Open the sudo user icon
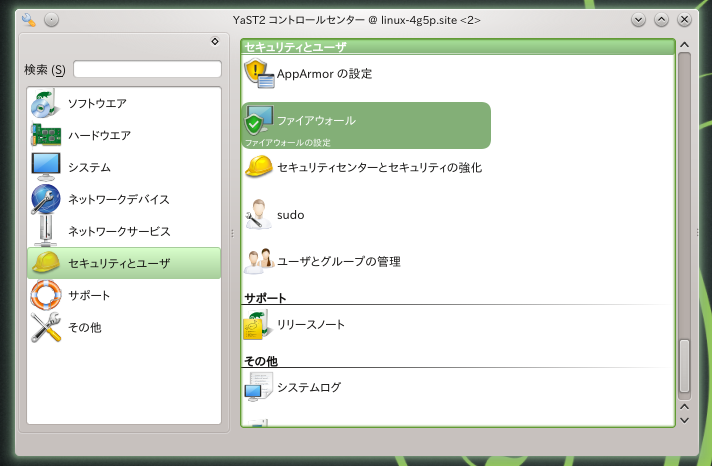Viewport: 712px width, 466px height. pyautogui.click(x=258, y=214)
